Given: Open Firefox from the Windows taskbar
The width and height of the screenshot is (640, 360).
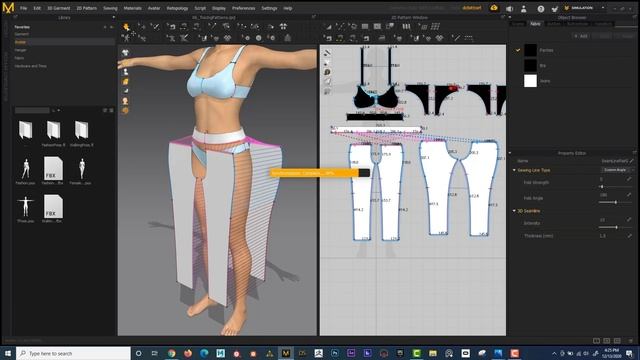Looking at the screenshot, I should 188,353.
